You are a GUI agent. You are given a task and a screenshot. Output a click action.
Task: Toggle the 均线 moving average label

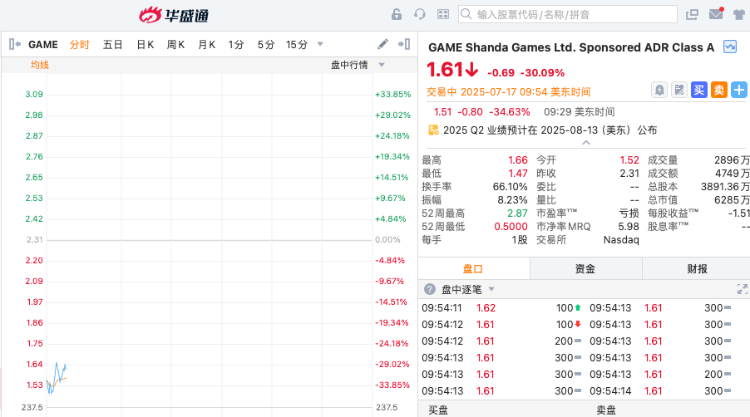pyautogui.click(x=40, y=65)
